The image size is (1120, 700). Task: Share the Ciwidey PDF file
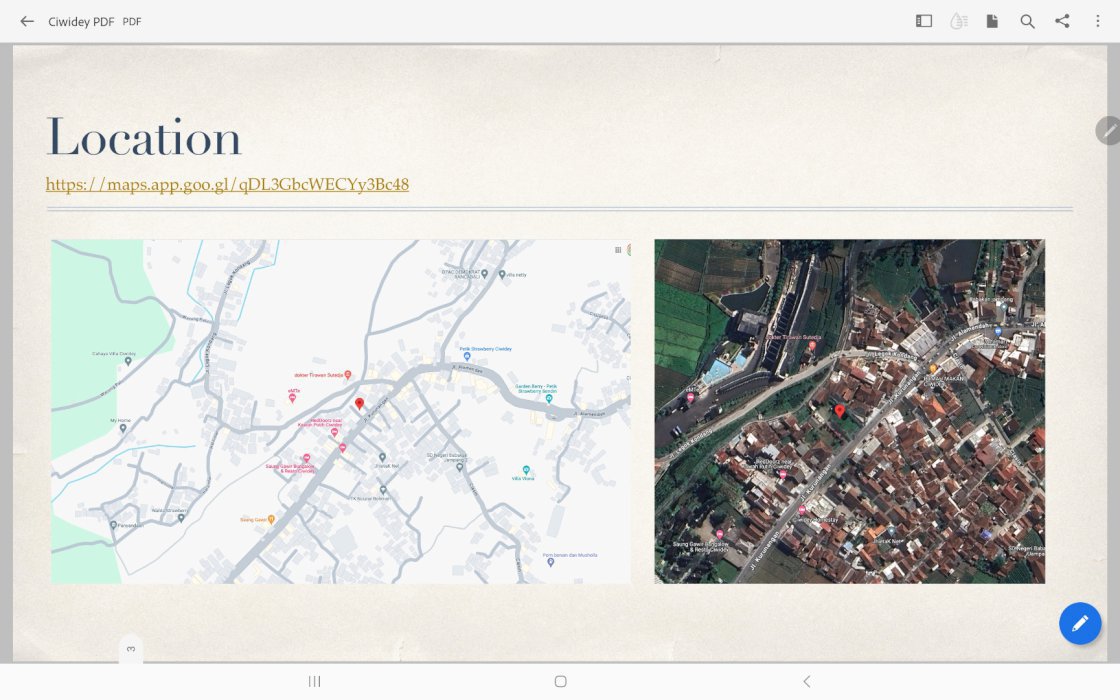[x=1062, y=21]
